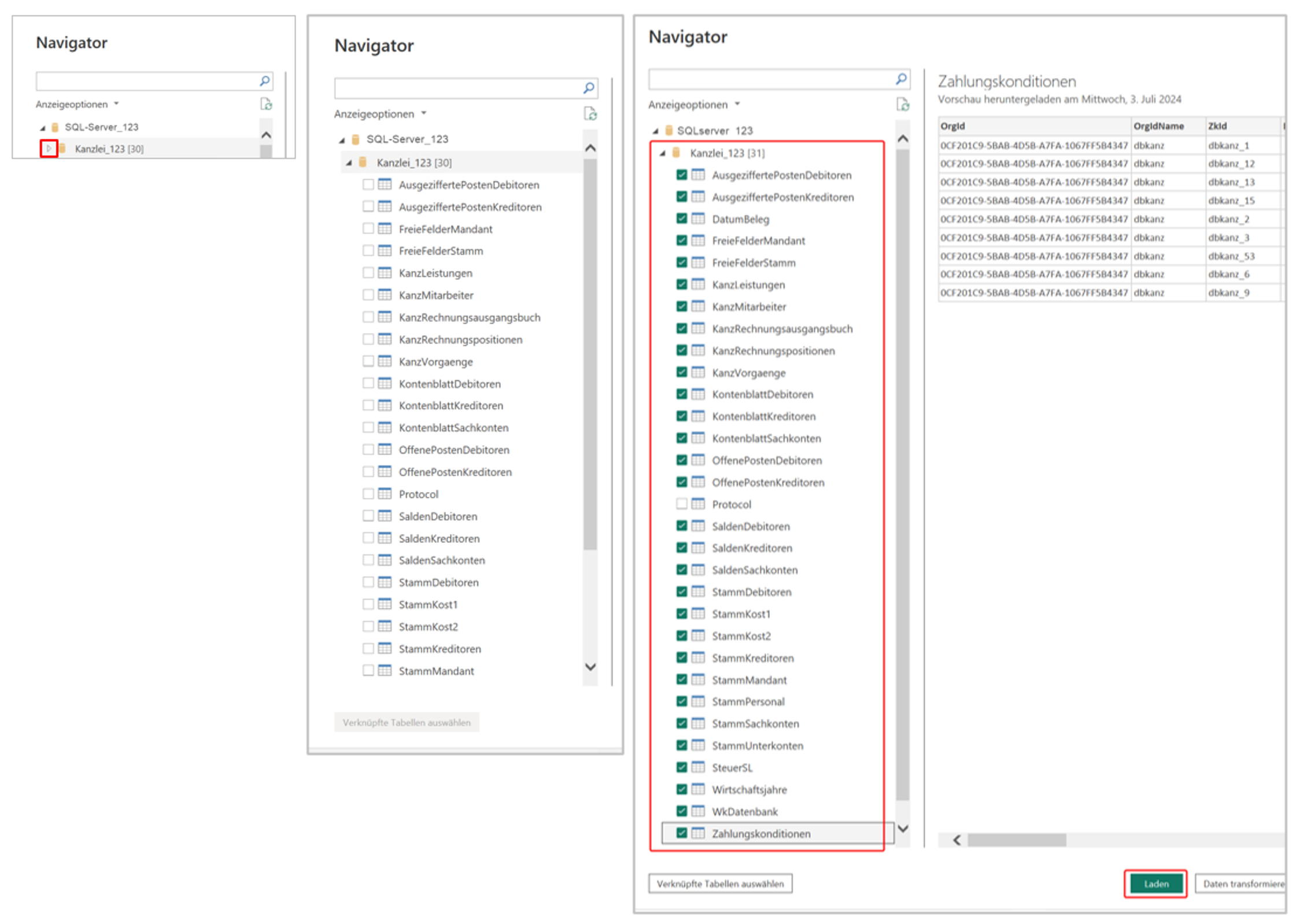
Task: Select KontenblattSachkonten row in right Navigator
Action: [x=766, y=438]
